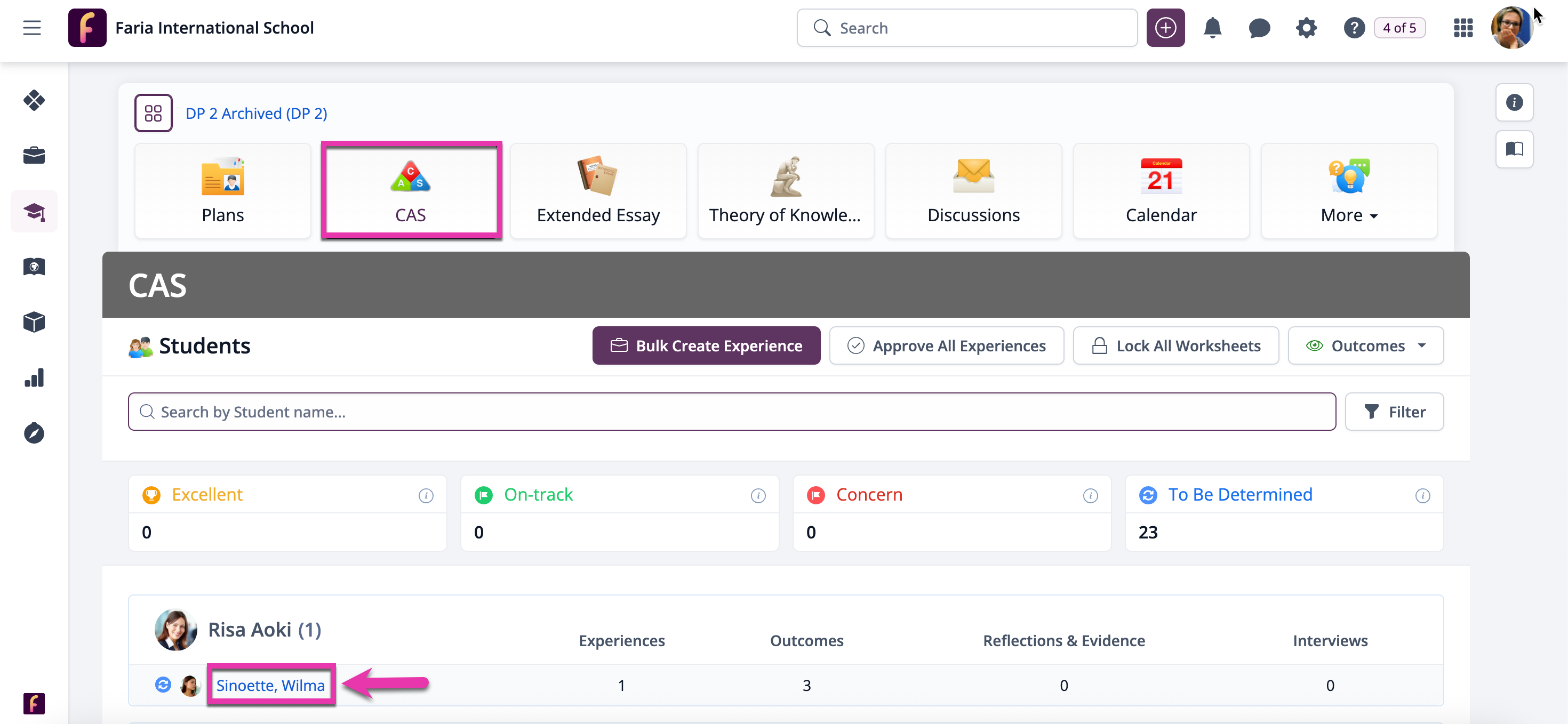The width and height of the screenshot is (1568, 724).
Task: Open the bar chart sidebar icon
Action: pyautogui.click(x=34, y=378)
